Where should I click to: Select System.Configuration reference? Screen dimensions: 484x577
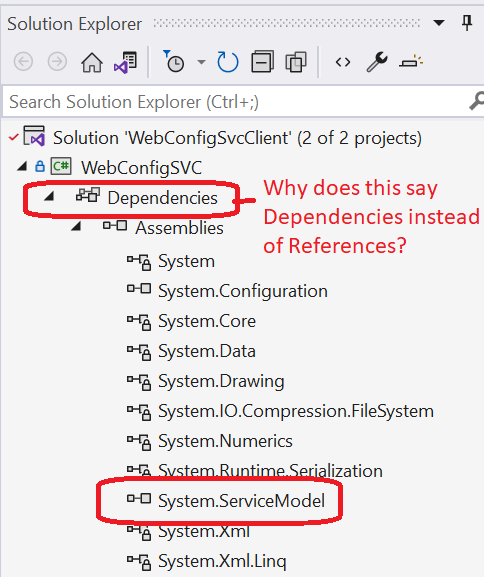click(x=243, y=291)
